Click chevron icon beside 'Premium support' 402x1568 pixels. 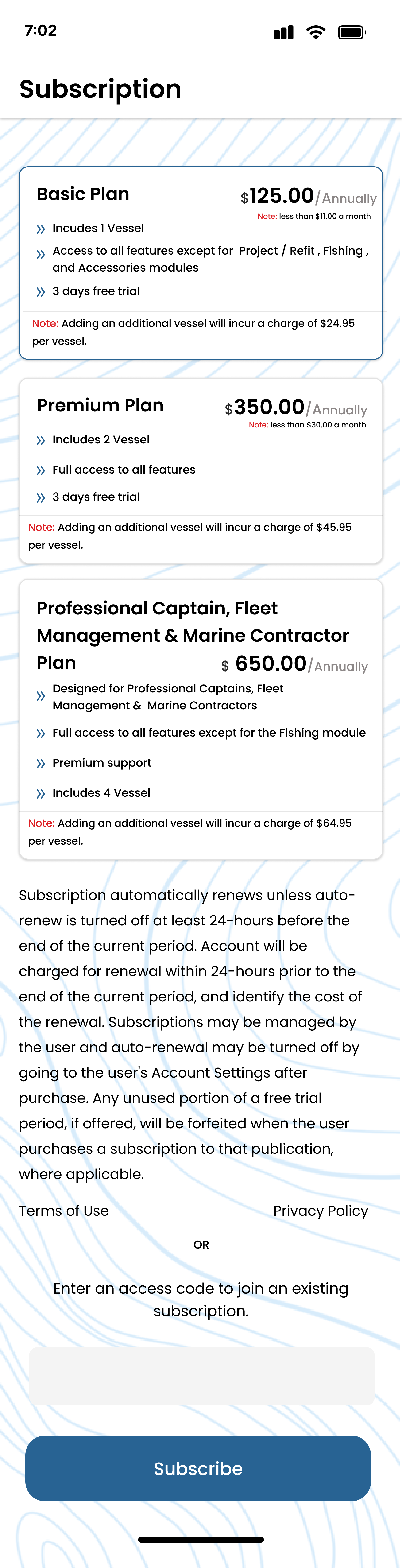41,763
